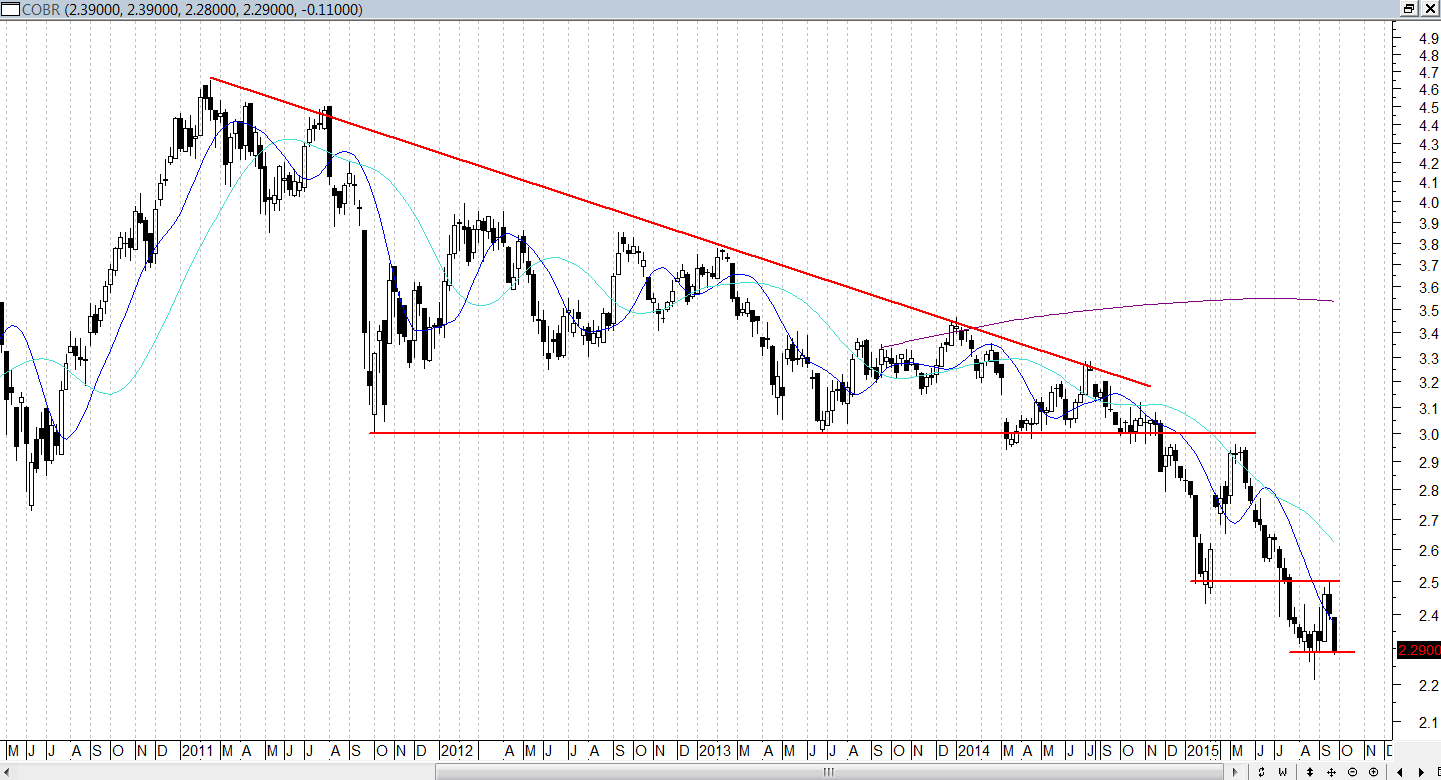The height and width of the screenshot is (780, 1441).
Task: Click the scrollbar's right arrow button
Action: pos(1236,772)
